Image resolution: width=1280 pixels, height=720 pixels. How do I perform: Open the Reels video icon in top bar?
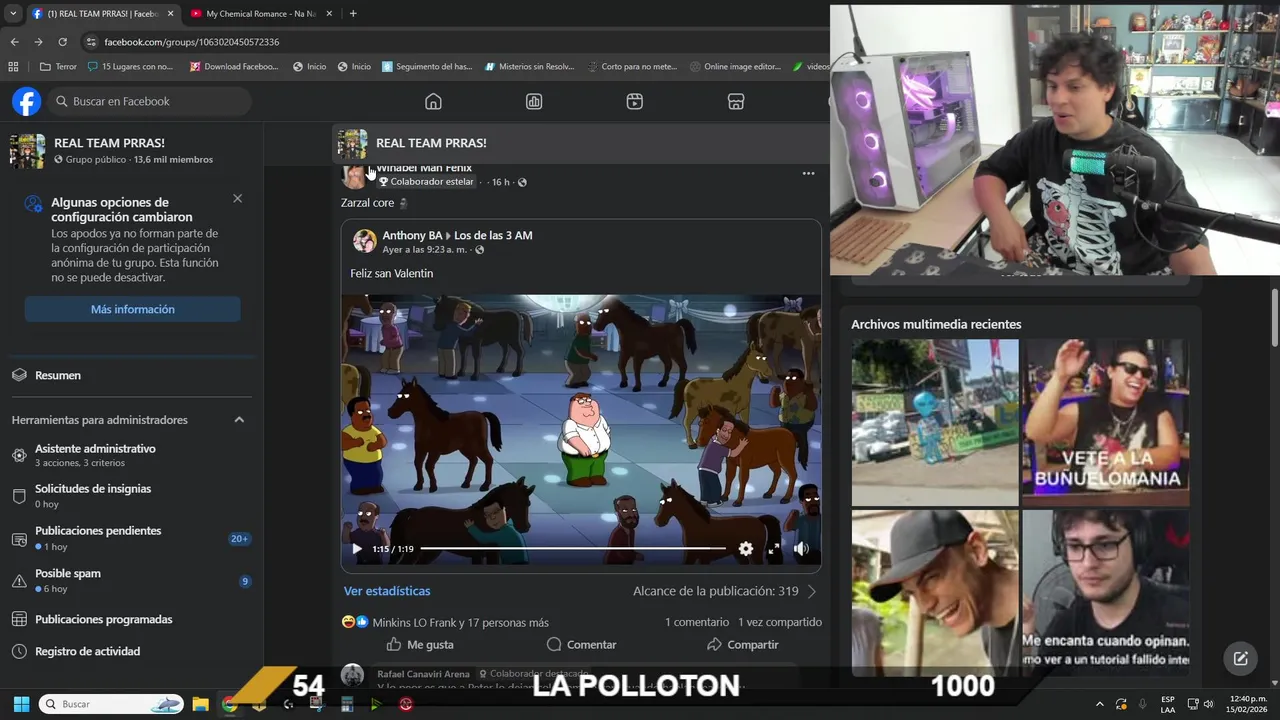click(635, 101)
